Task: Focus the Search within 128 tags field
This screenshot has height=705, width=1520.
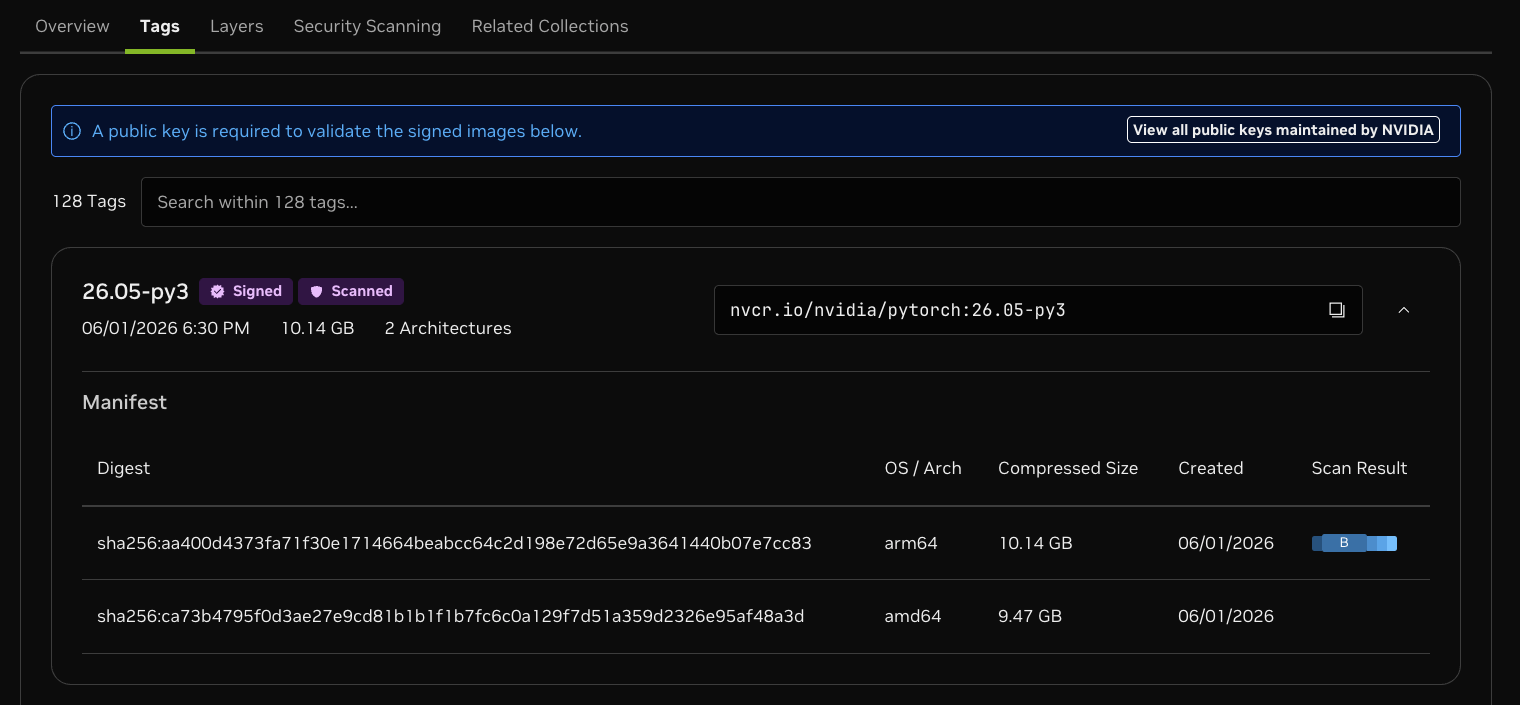Action: pyautogui.click(x=800, y=202)
